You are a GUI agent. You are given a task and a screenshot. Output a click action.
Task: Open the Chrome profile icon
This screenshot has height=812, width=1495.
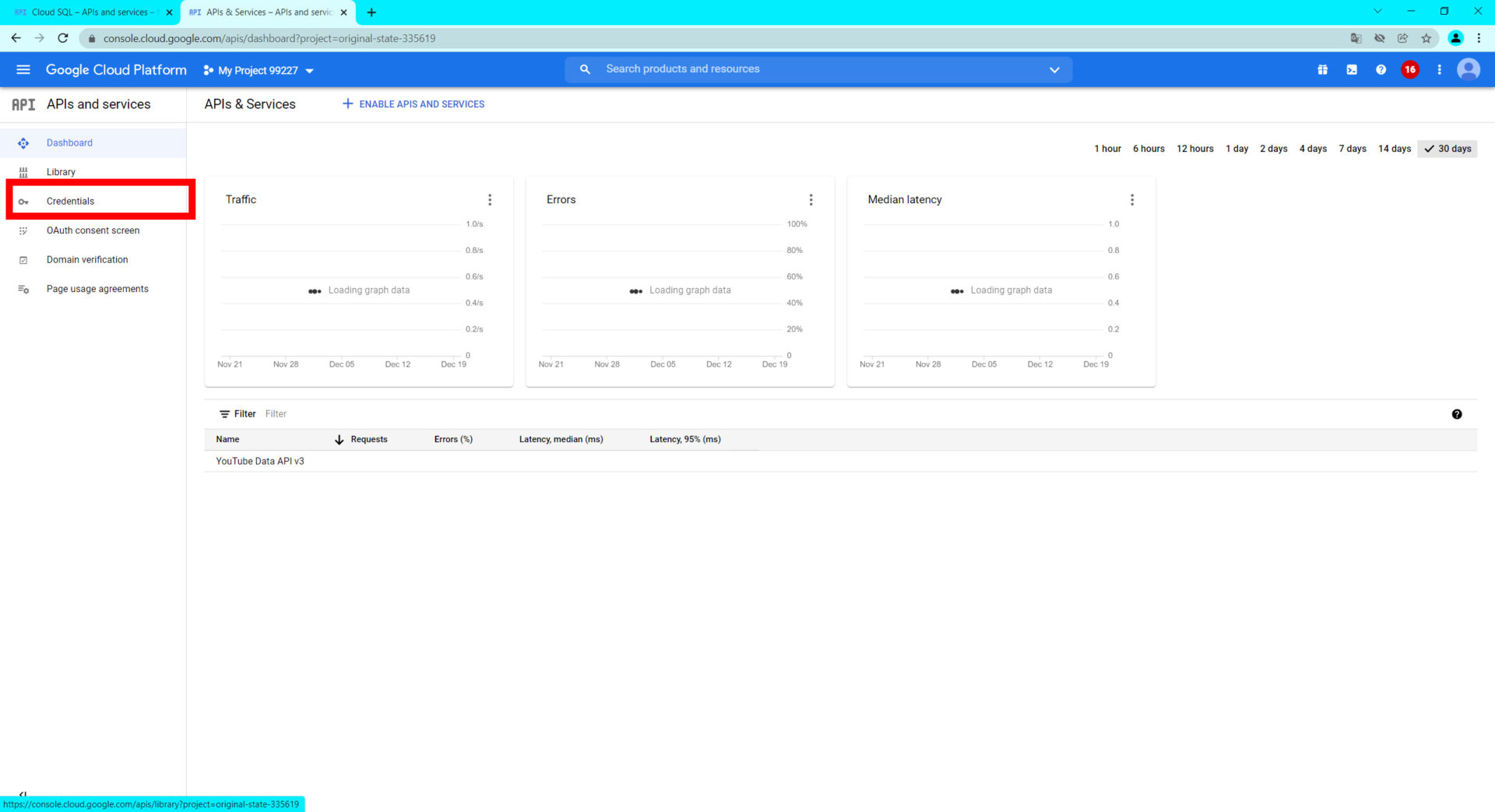click(1455, 38)
